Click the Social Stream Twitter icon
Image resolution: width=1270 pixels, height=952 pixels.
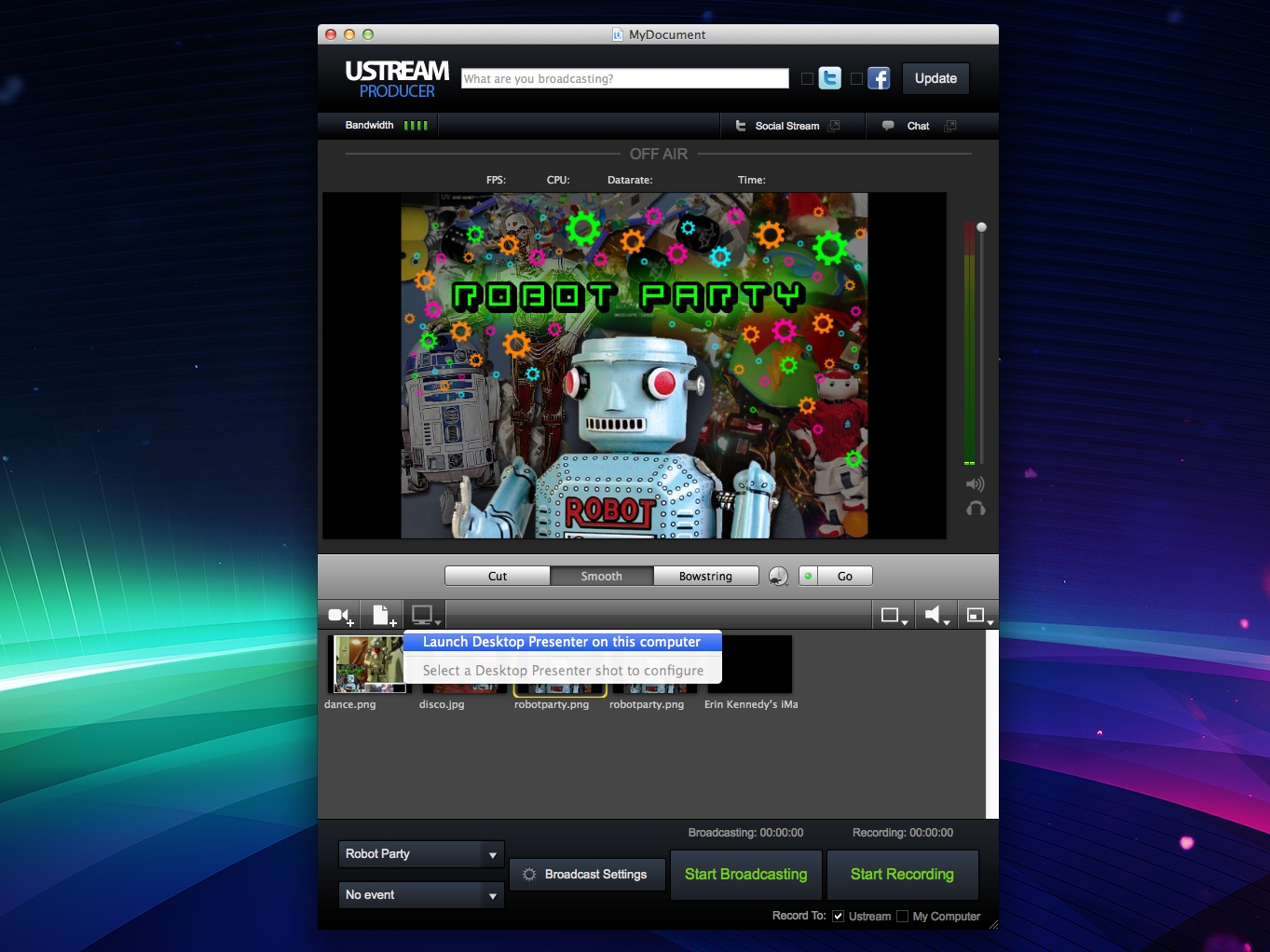point(741,126)
